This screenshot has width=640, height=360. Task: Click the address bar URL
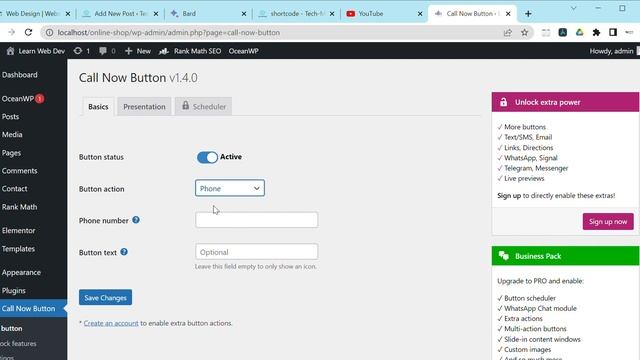point(169,32)
